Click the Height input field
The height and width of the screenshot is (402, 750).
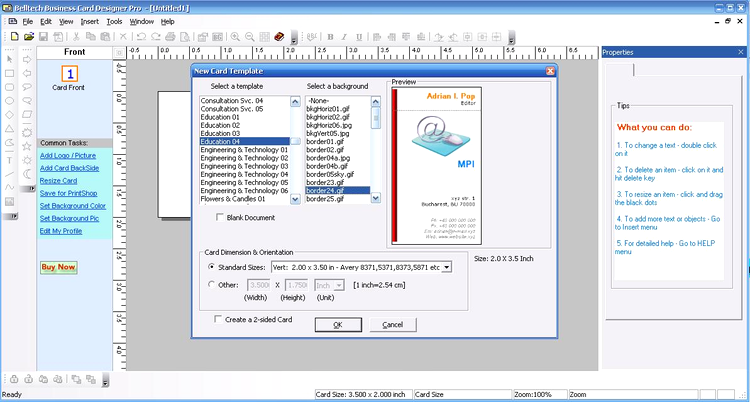[297, 285]
